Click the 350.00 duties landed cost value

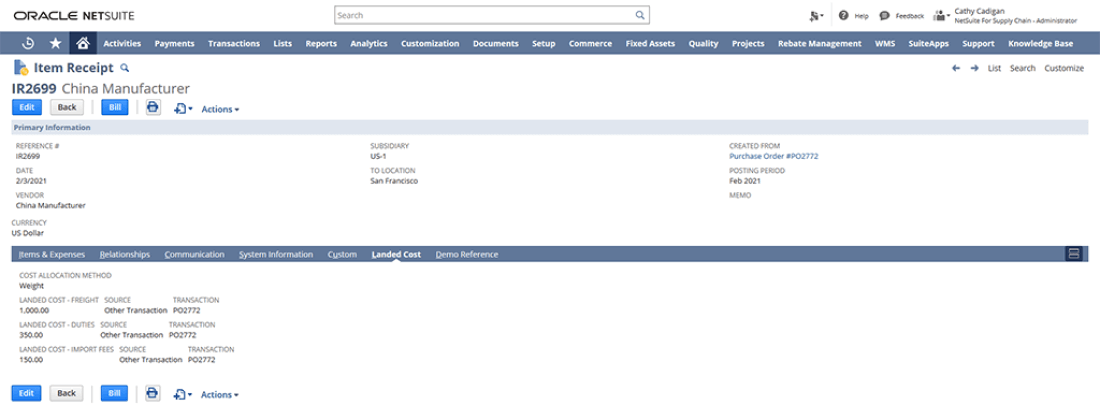pos(31,334)
